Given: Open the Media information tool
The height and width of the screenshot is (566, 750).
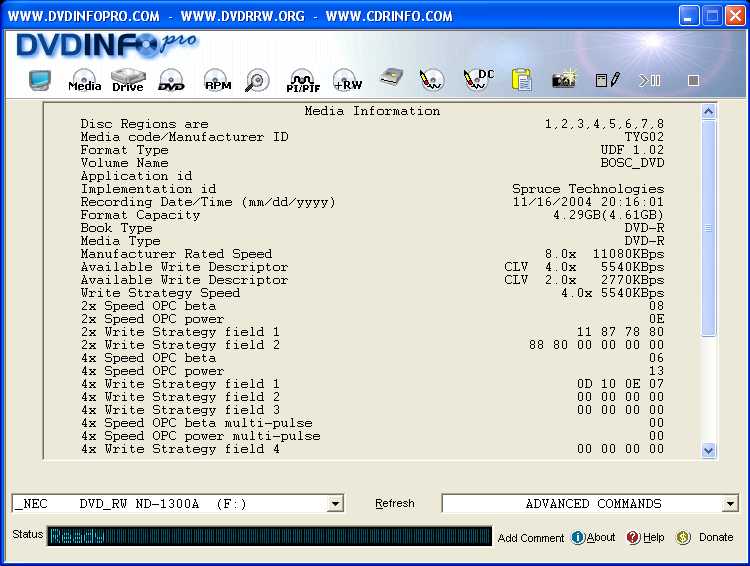Looking at the screenshot, I should (85, 80).
